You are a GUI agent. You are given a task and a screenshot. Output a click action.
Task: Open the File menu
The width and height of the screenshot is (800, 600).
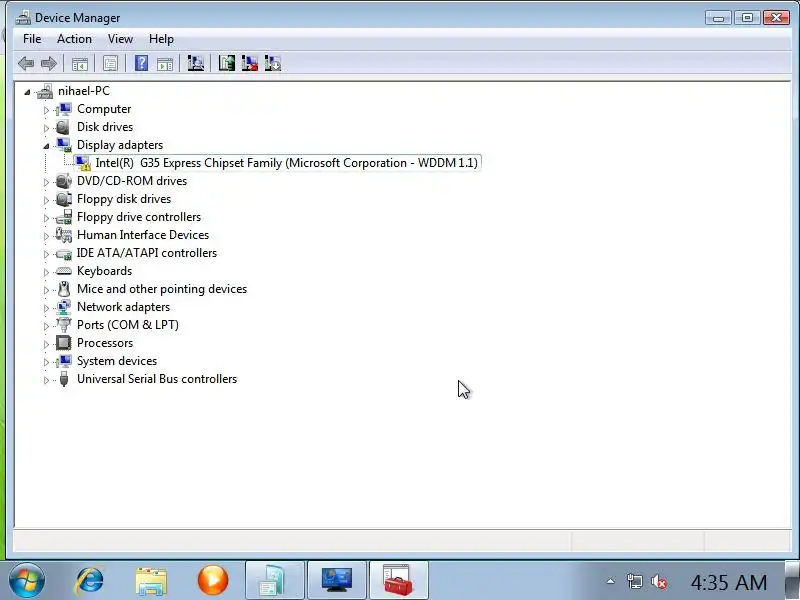(x=32, y=39)
